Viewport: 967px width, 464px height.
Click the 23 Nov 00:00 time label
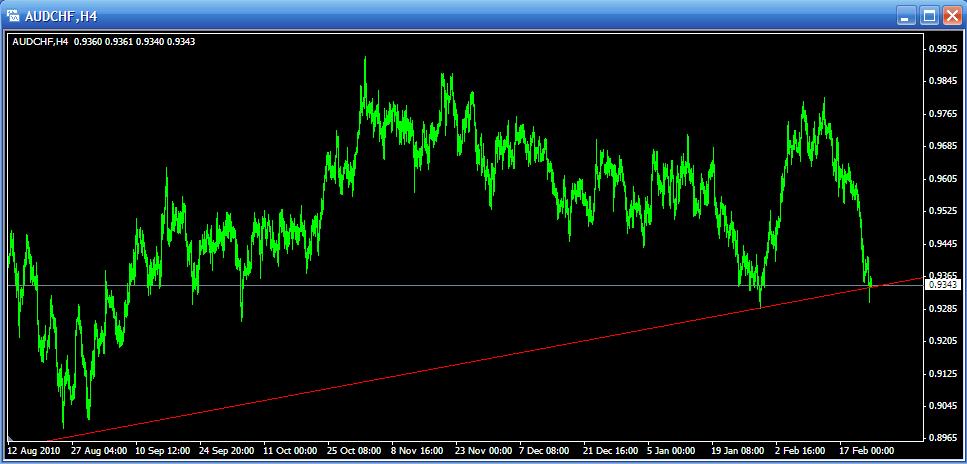coord(483,451)
